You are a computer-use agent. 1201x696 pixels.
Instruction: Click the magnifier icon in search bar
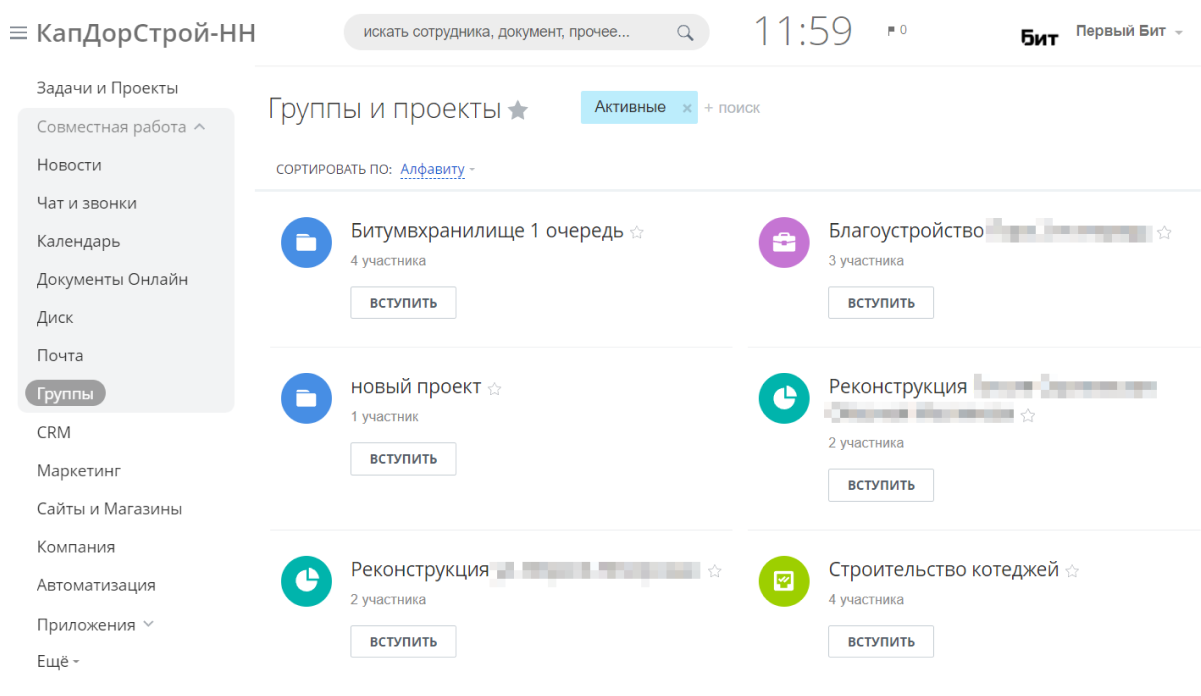(x=685, y=32)
